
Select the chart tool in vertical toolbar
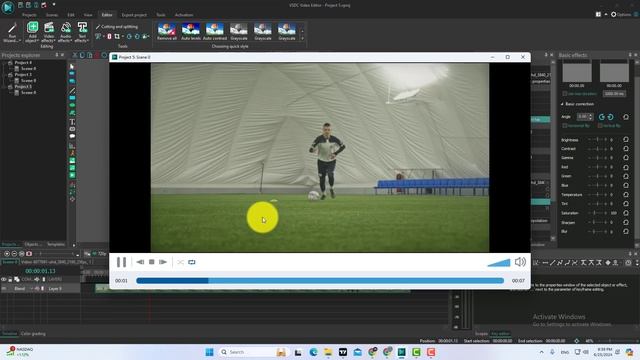coord(72,146)
